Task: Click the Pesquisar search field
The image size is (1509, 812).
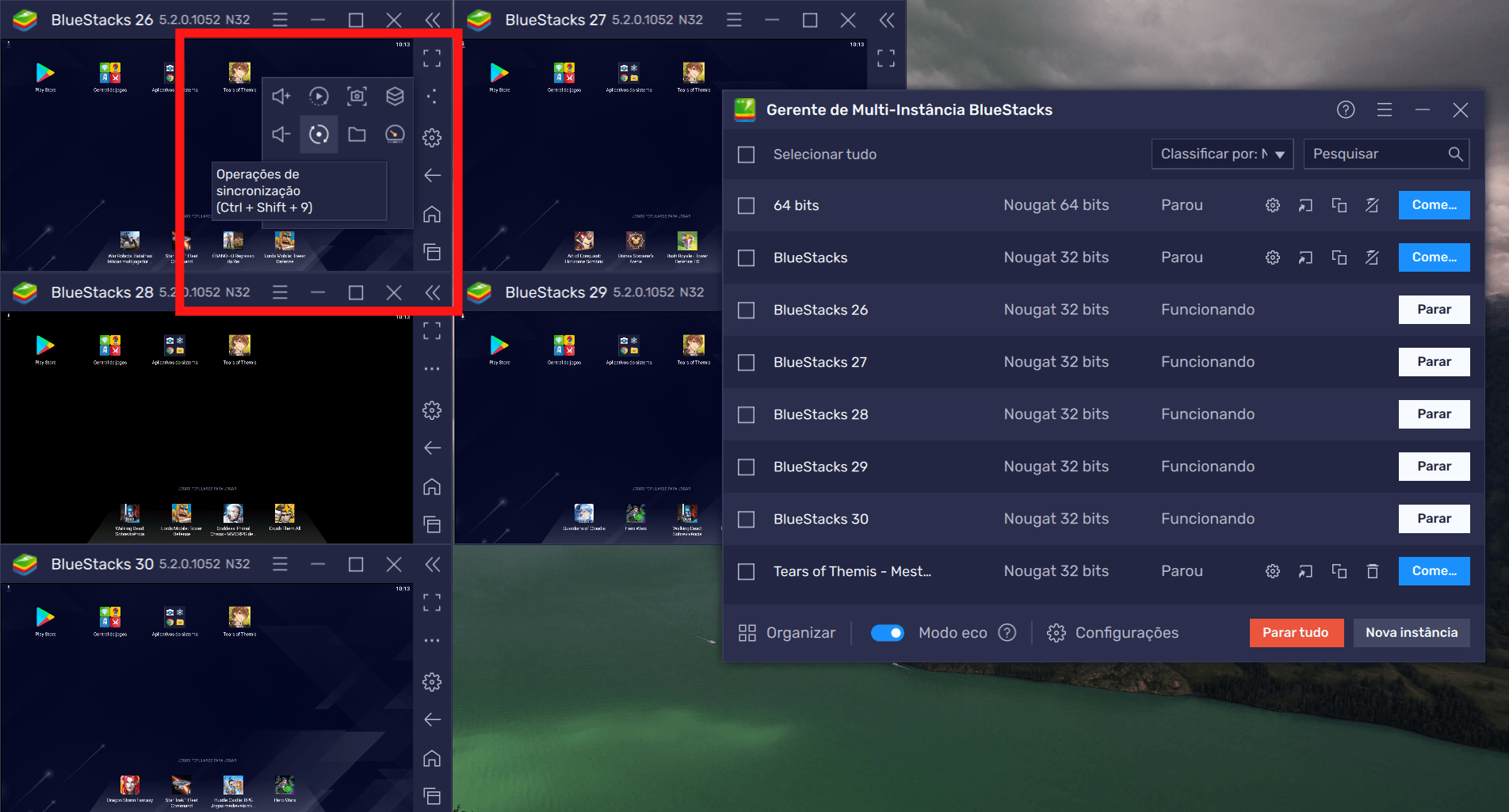Action: pos(1386,154)
